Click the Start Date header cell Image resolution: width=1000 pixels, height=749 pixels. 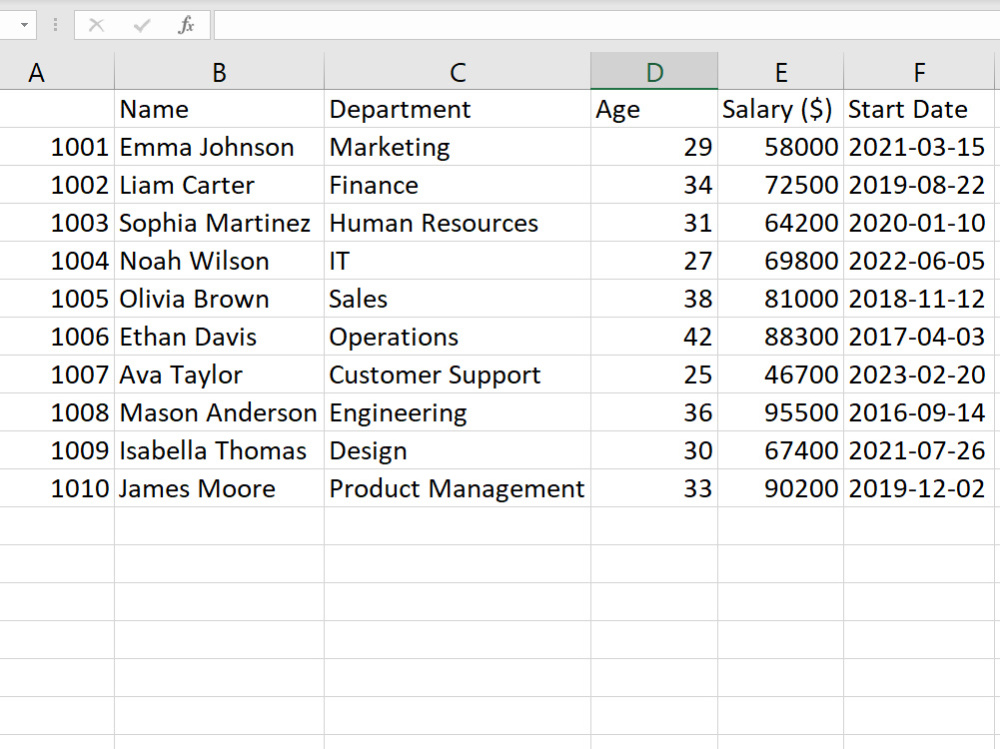pyautogui.click(x=919, y=109)
